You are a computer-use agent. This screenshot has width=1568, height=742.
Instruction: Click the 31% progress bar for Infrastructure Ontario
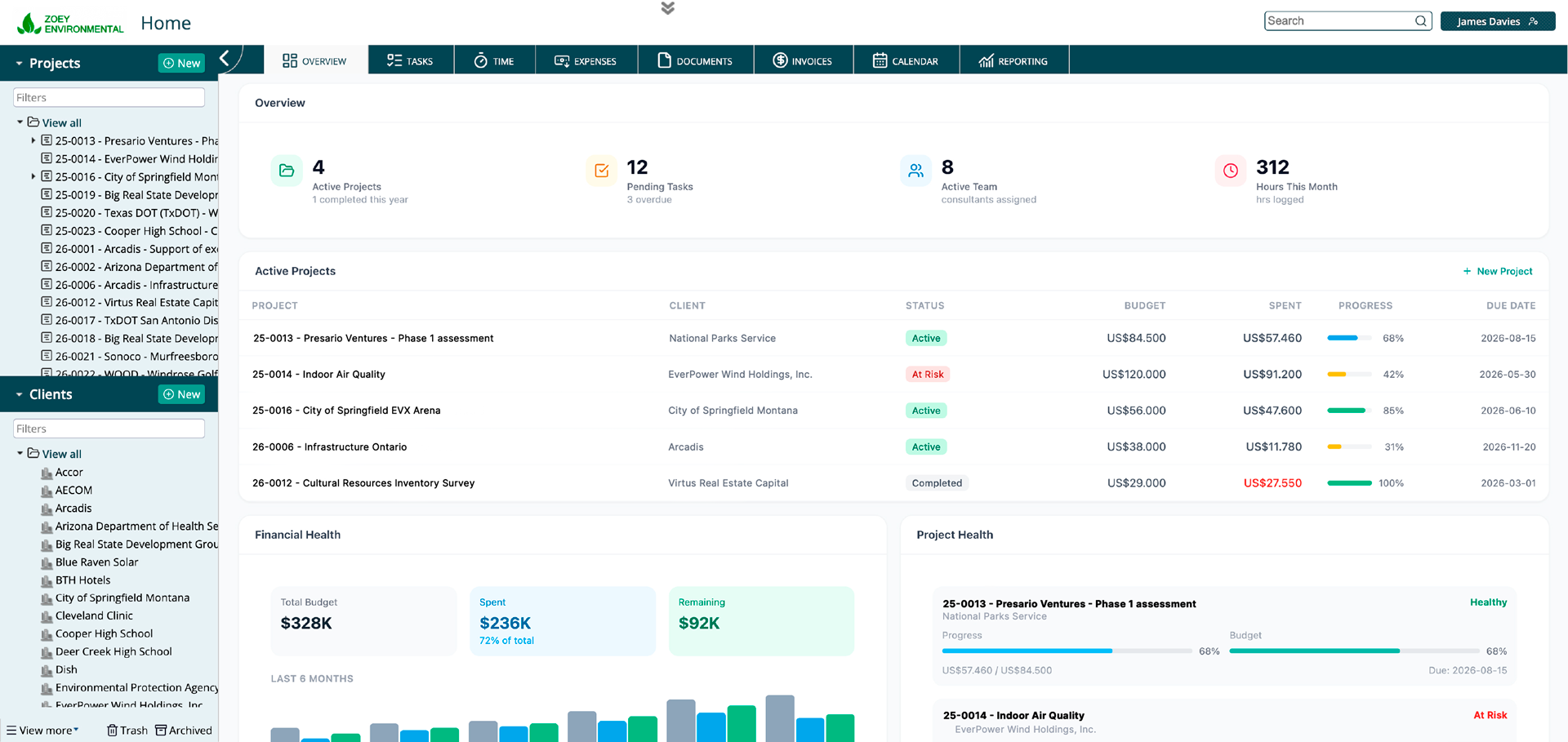(x=1350, y=447)
